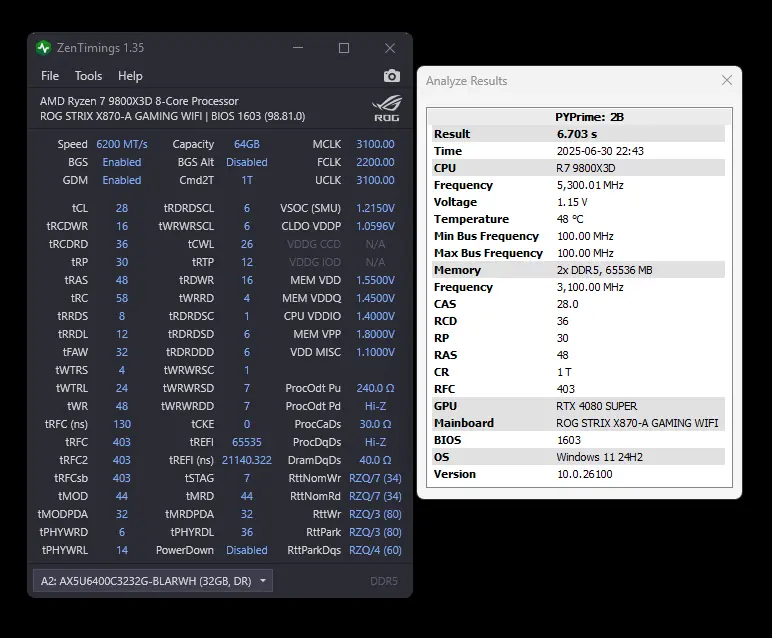Image resolution: width=772 pixels, height=638 pixels.
Task: Open the File menu in ZenTimings
Action: tap(50, 76)
